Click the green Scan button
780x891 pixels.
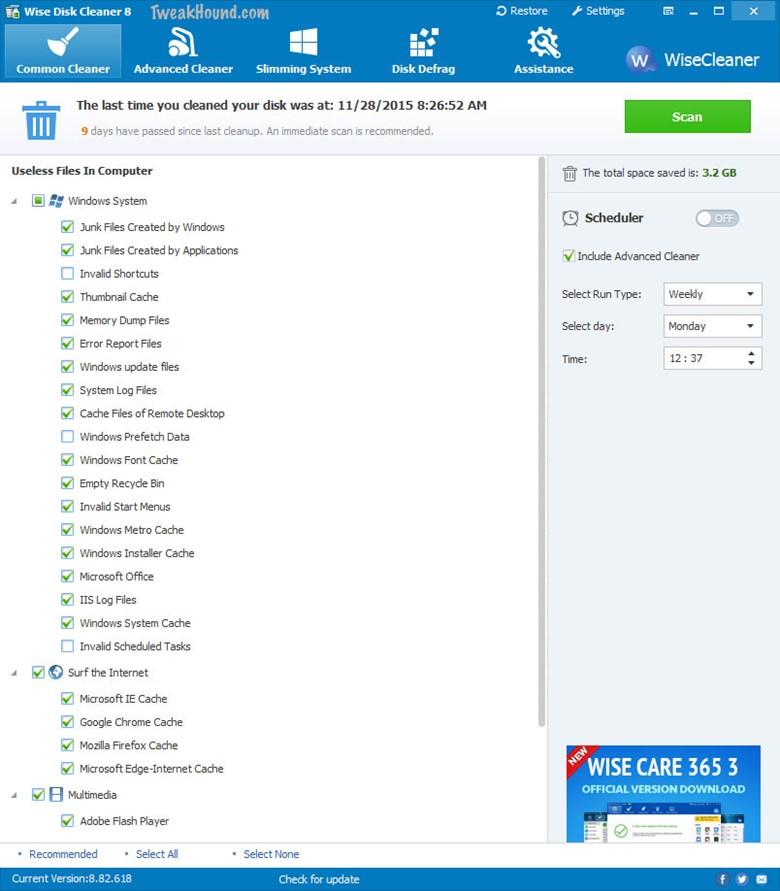pyautogui.click(x=687, y=116)
